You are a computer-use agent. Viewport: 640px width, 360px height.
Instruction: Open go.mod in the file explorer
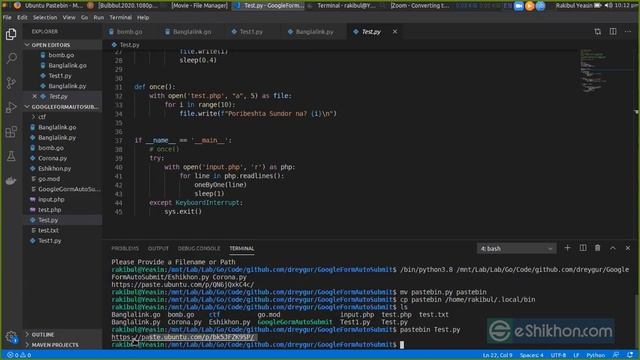coord(49,179)
